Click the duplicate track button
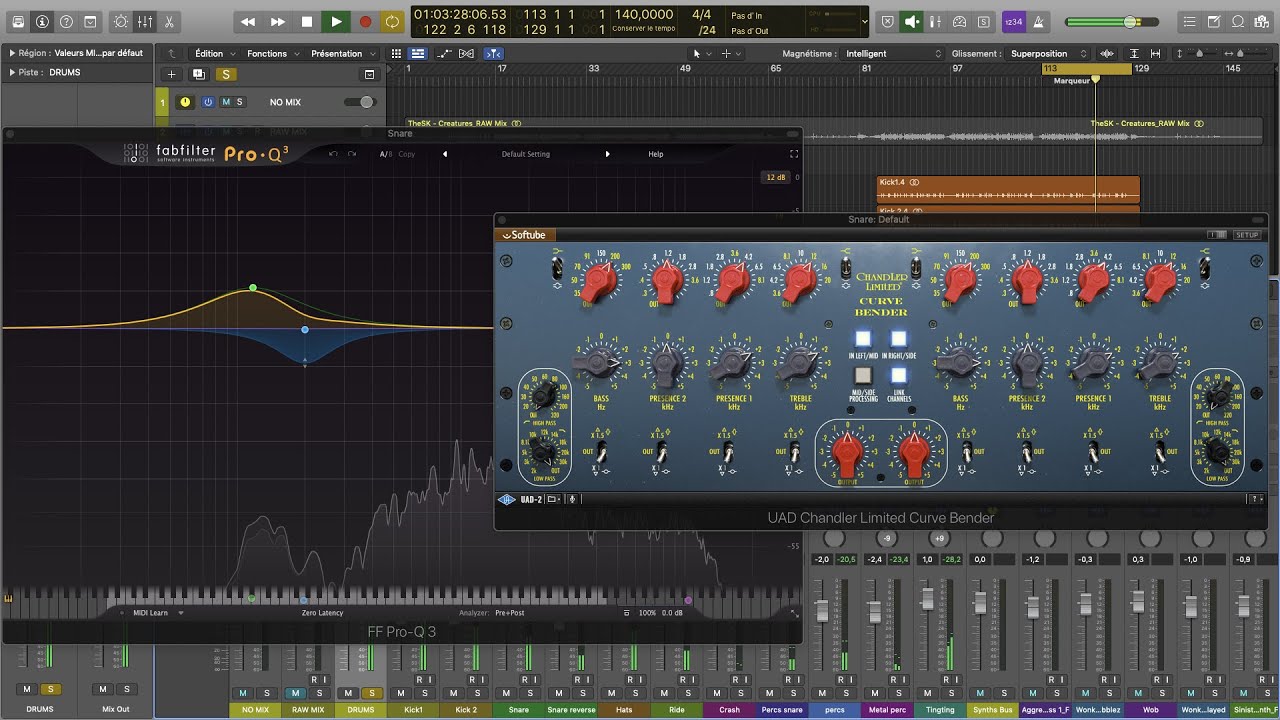Image resolution: width=1280 pixels, height=720 pixels. pos(198,74)
